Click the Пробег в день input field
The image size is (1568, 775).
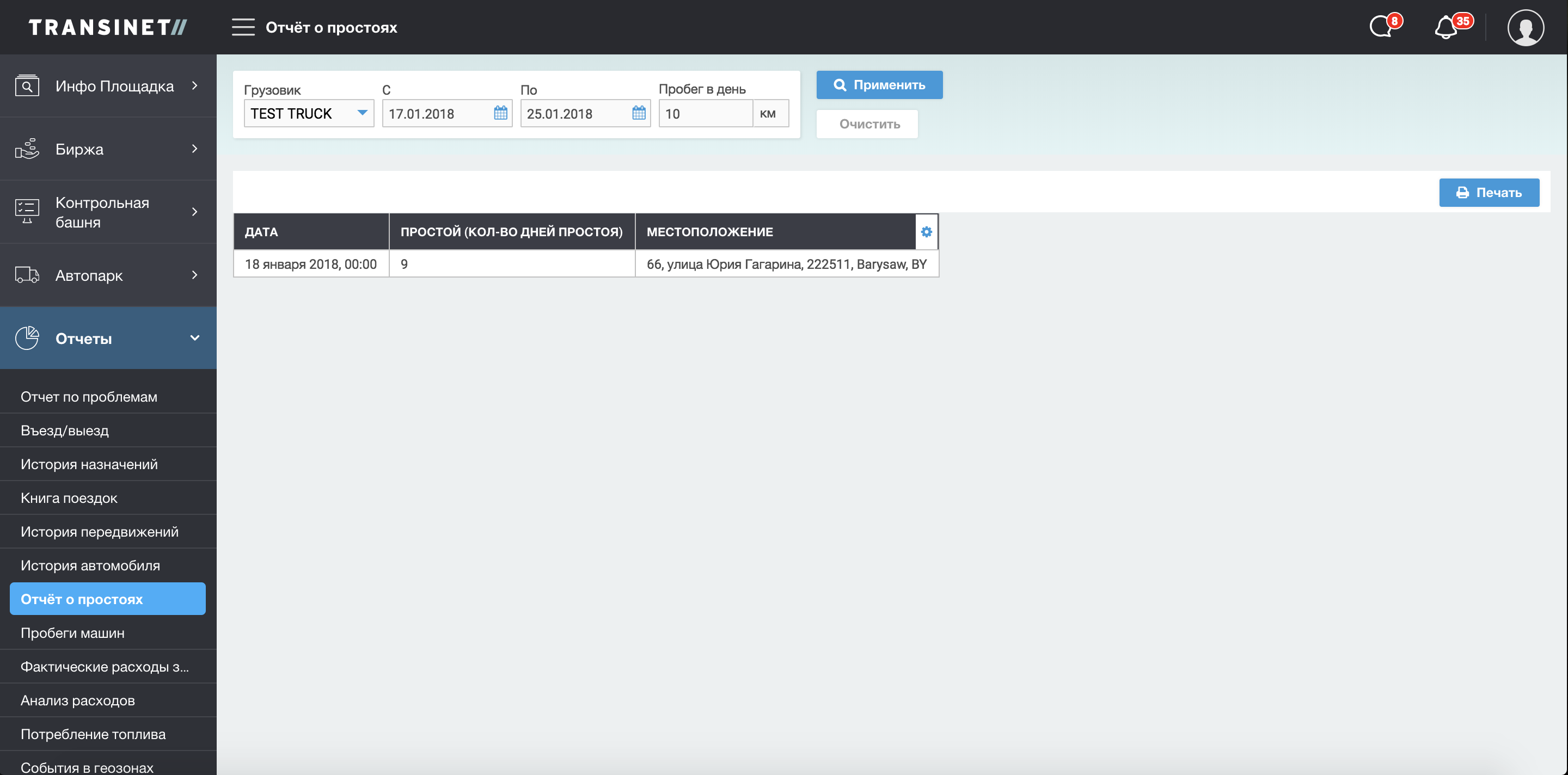pos(705,113)
